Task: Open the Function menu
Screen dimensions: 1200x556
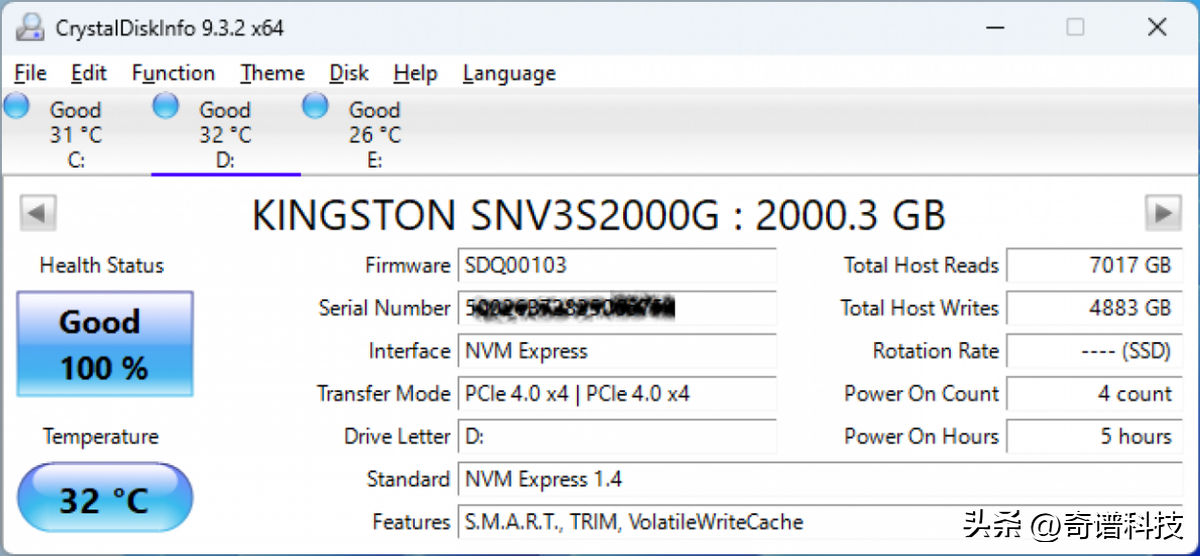Action: [173, 73]
